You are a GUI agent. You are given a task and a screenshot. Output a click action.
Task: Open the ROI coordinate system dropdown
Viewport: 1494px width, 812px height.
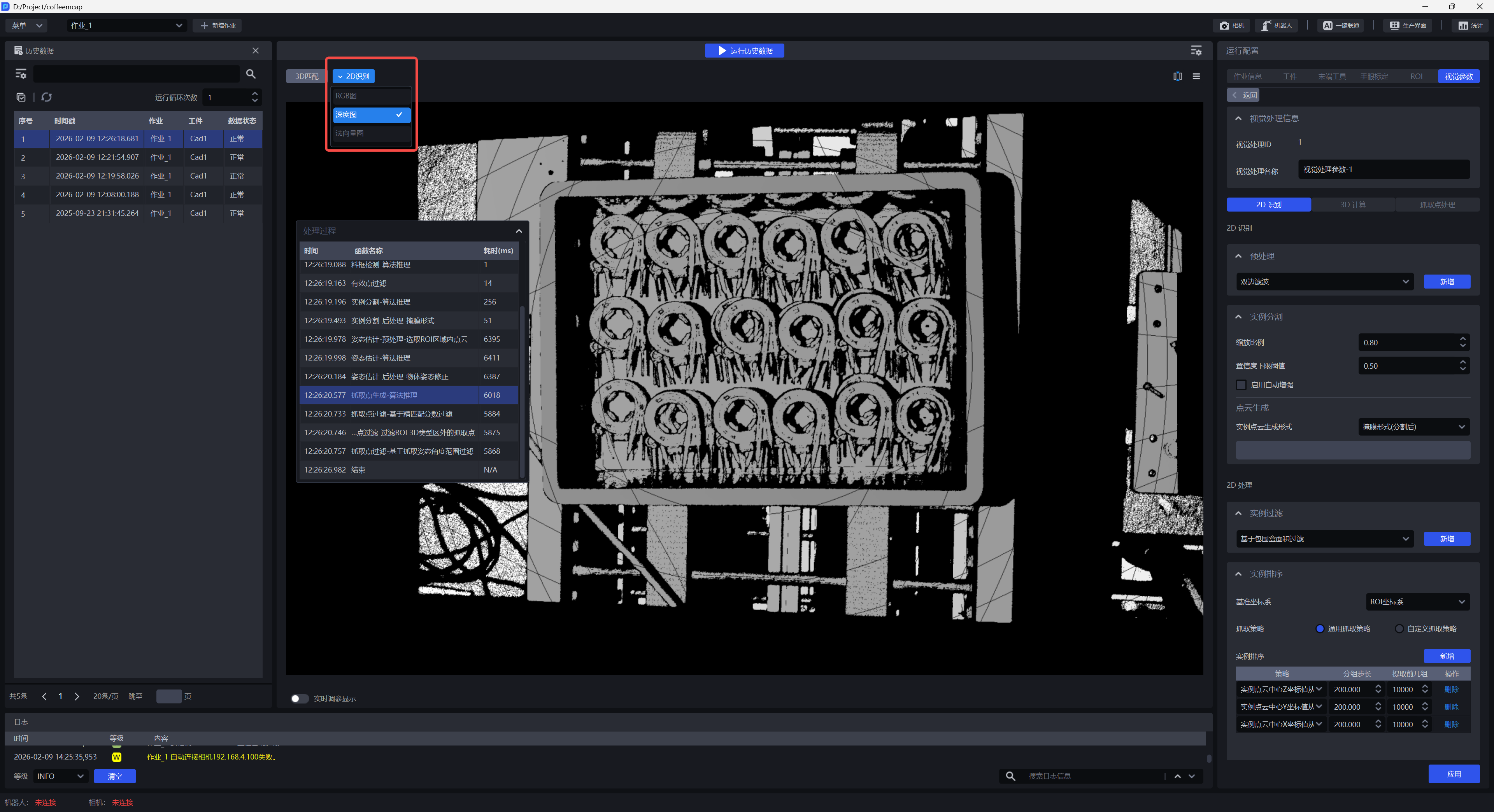point(1417,602)
